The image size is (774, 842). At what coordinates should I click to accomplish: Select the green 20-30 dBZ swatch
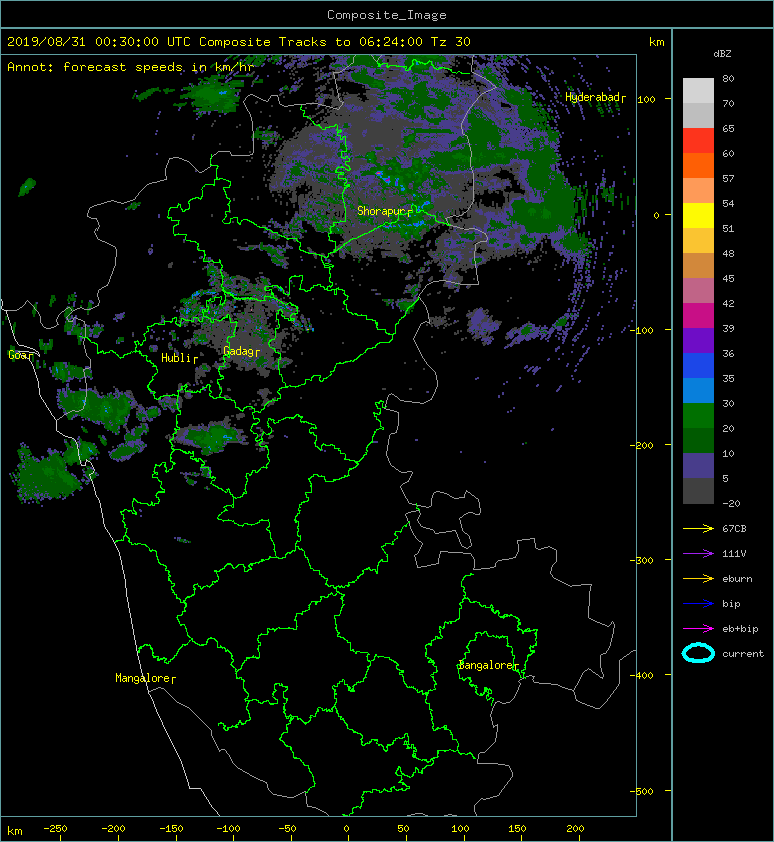(698, 416)
